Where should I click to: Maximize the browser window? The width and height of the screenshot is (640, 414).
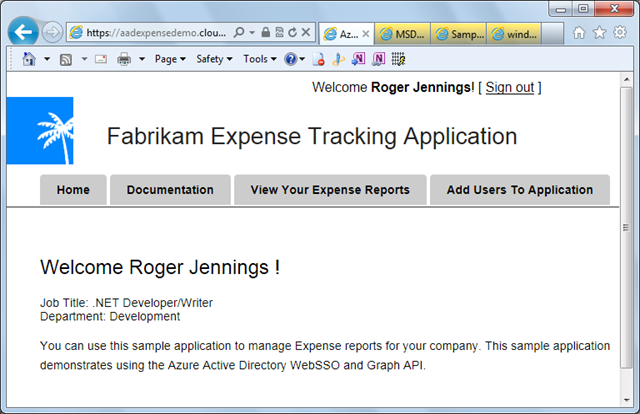click(583, 9)
